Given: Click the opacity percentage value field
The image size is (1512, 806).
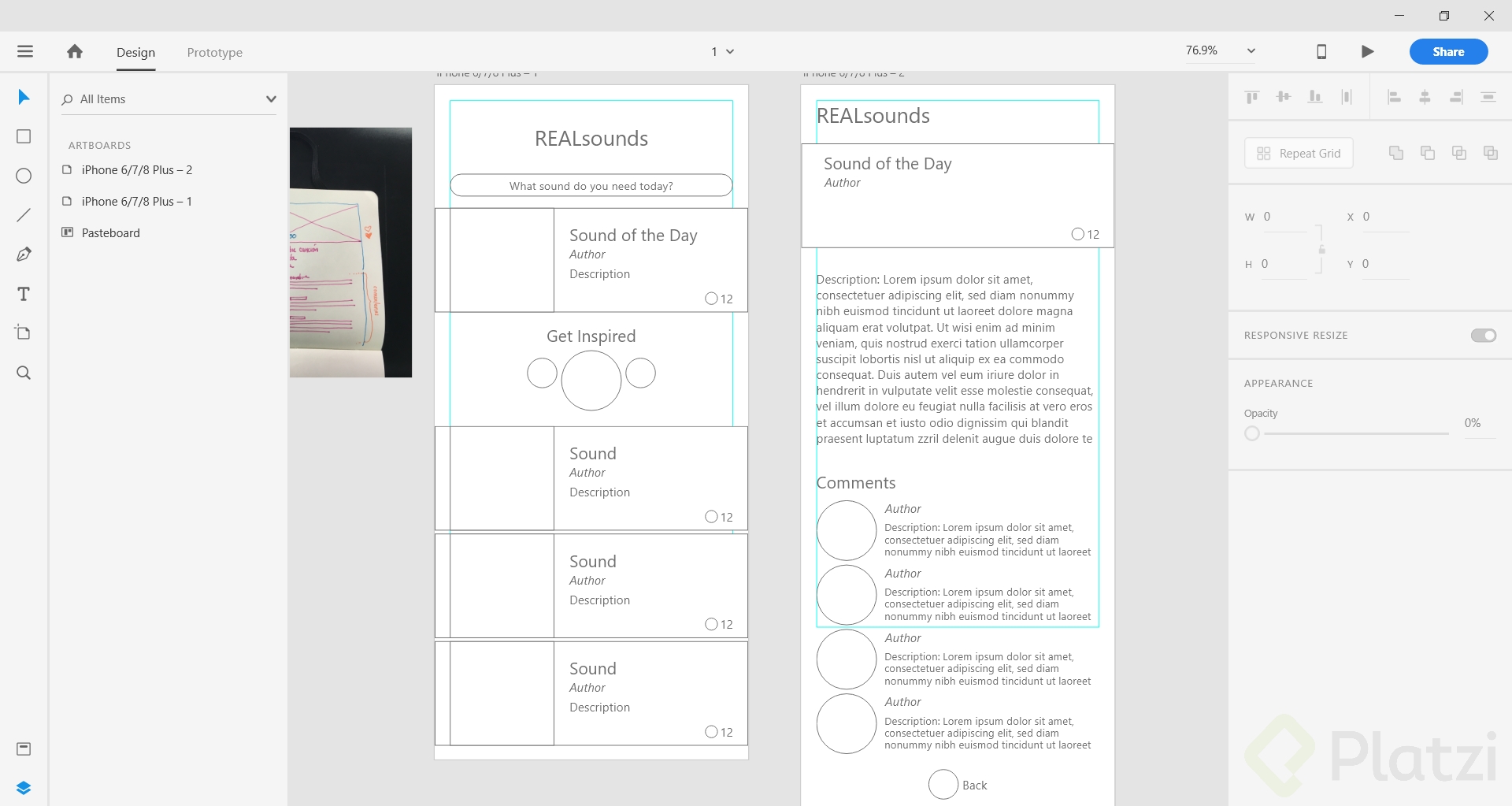Looking at the screenshot, I should click(x=1480, y=423).
